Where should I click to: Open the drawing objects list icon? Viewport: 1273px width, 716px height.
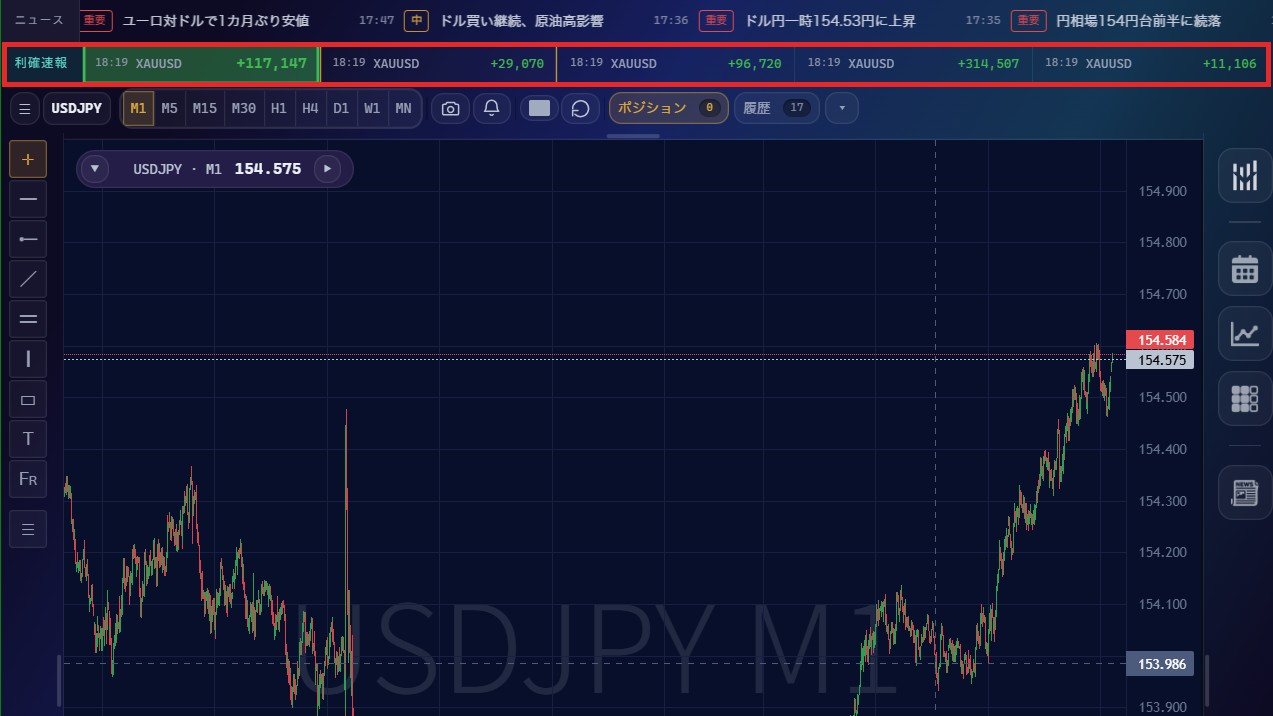28,529
